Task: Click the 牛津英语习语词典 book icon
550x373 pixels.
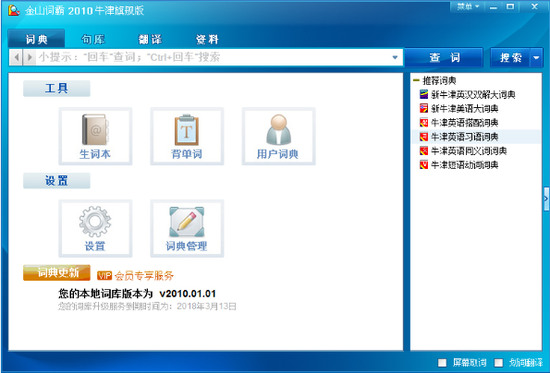Action: pos(424,136)
